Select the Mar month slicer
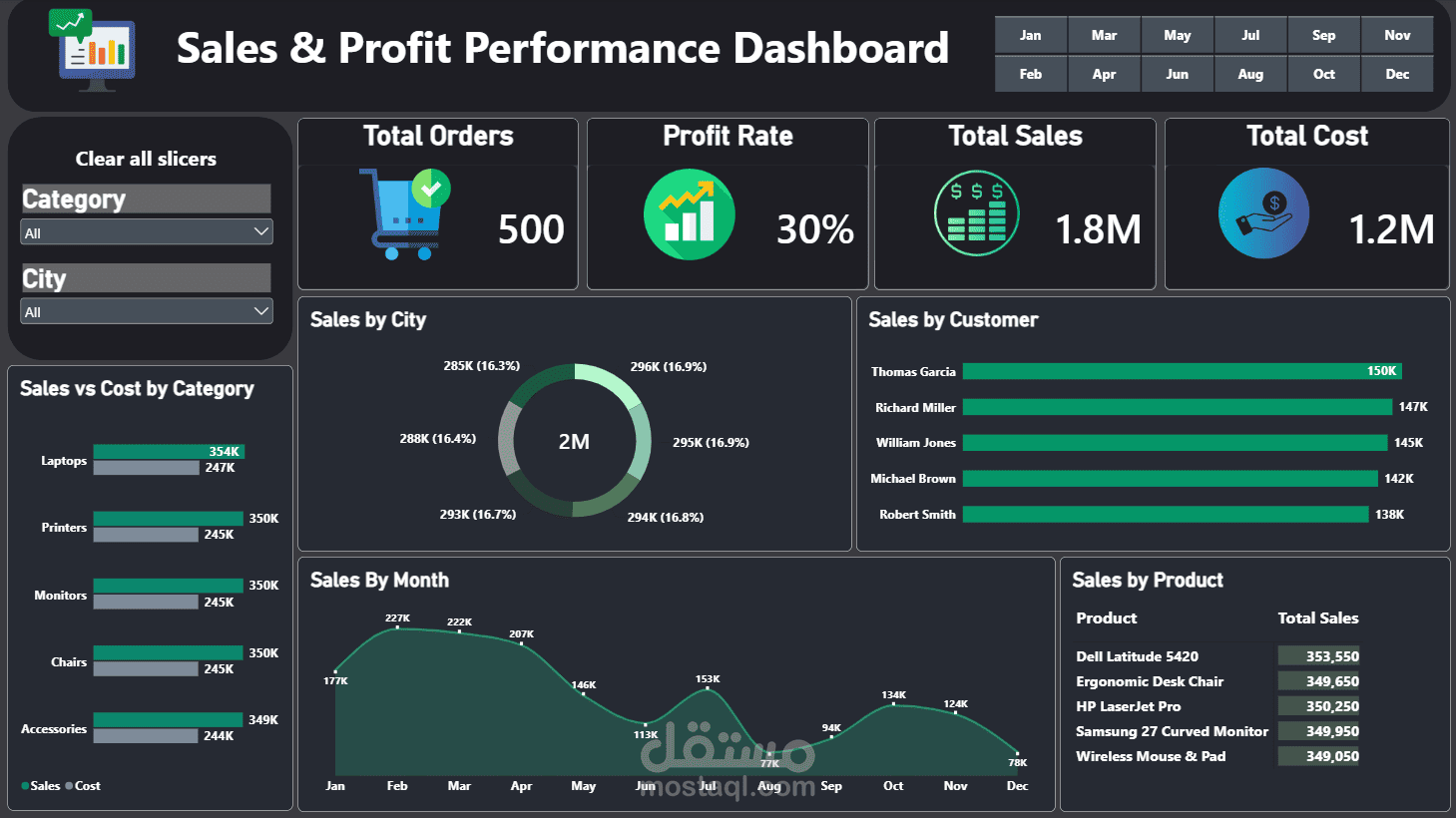Image resolution: width=1456 pixels, height=818 pixels. (1104, 35)
